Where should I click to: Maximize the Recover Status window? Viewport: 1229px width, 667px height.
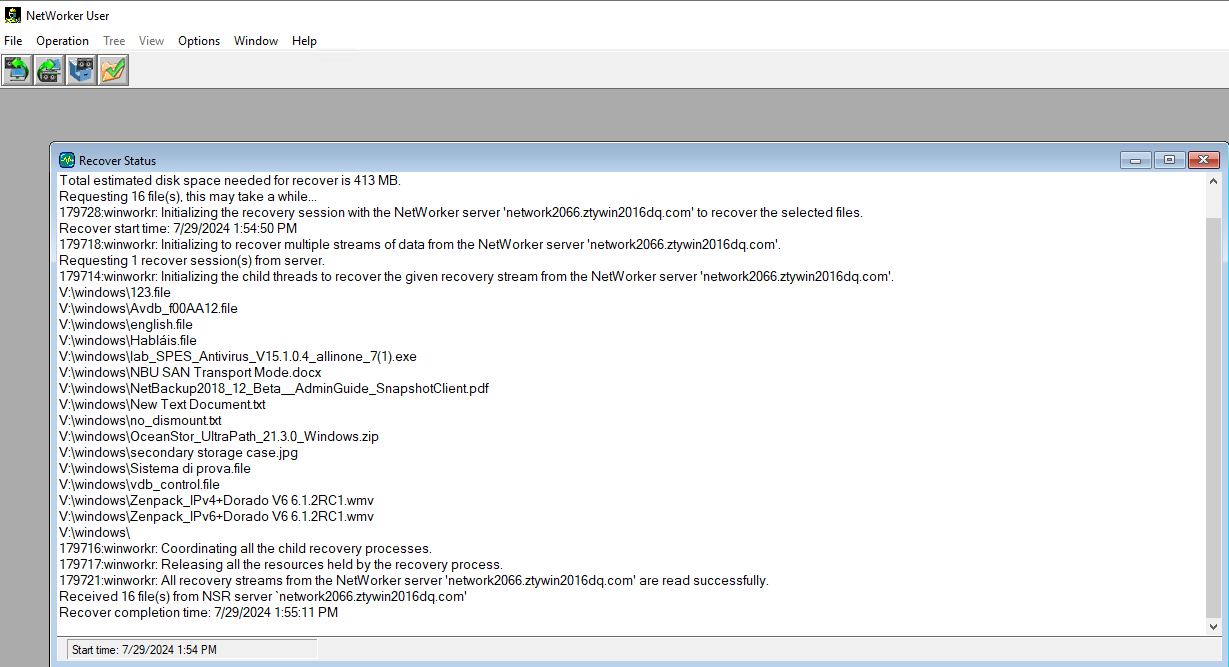(x=1169, y=160)
